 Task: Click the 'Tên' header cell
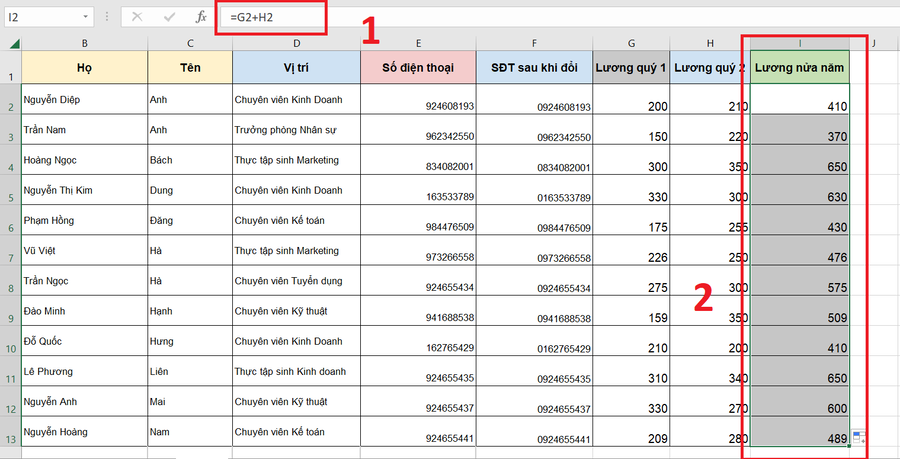[x=190, y=68]
